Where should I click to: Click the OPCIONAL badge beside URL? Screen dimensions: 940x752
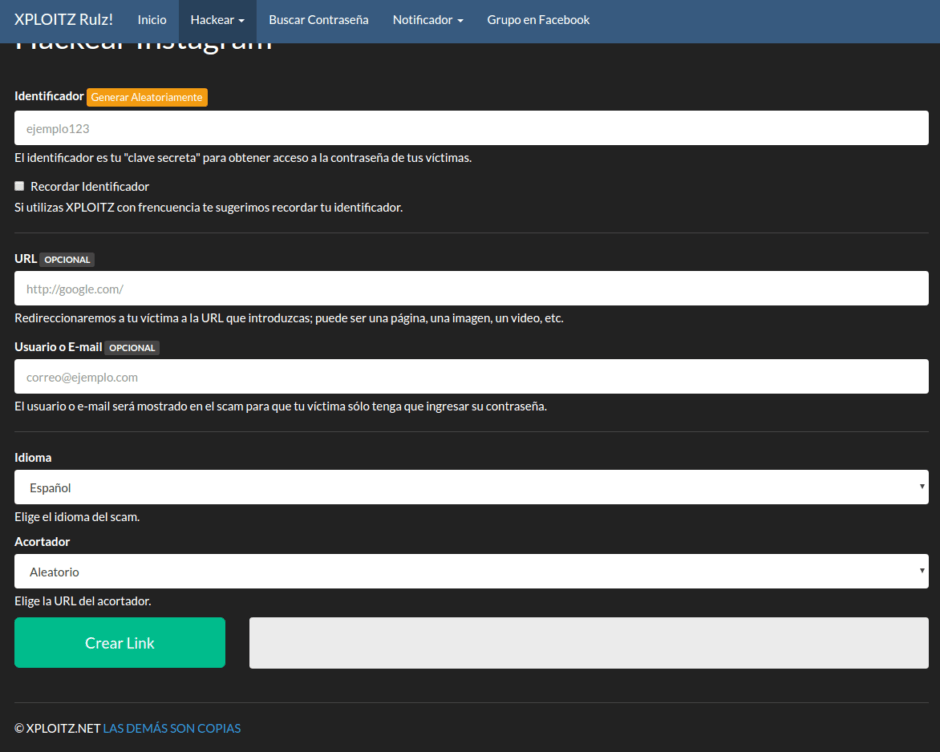click(x=67, y=260)
